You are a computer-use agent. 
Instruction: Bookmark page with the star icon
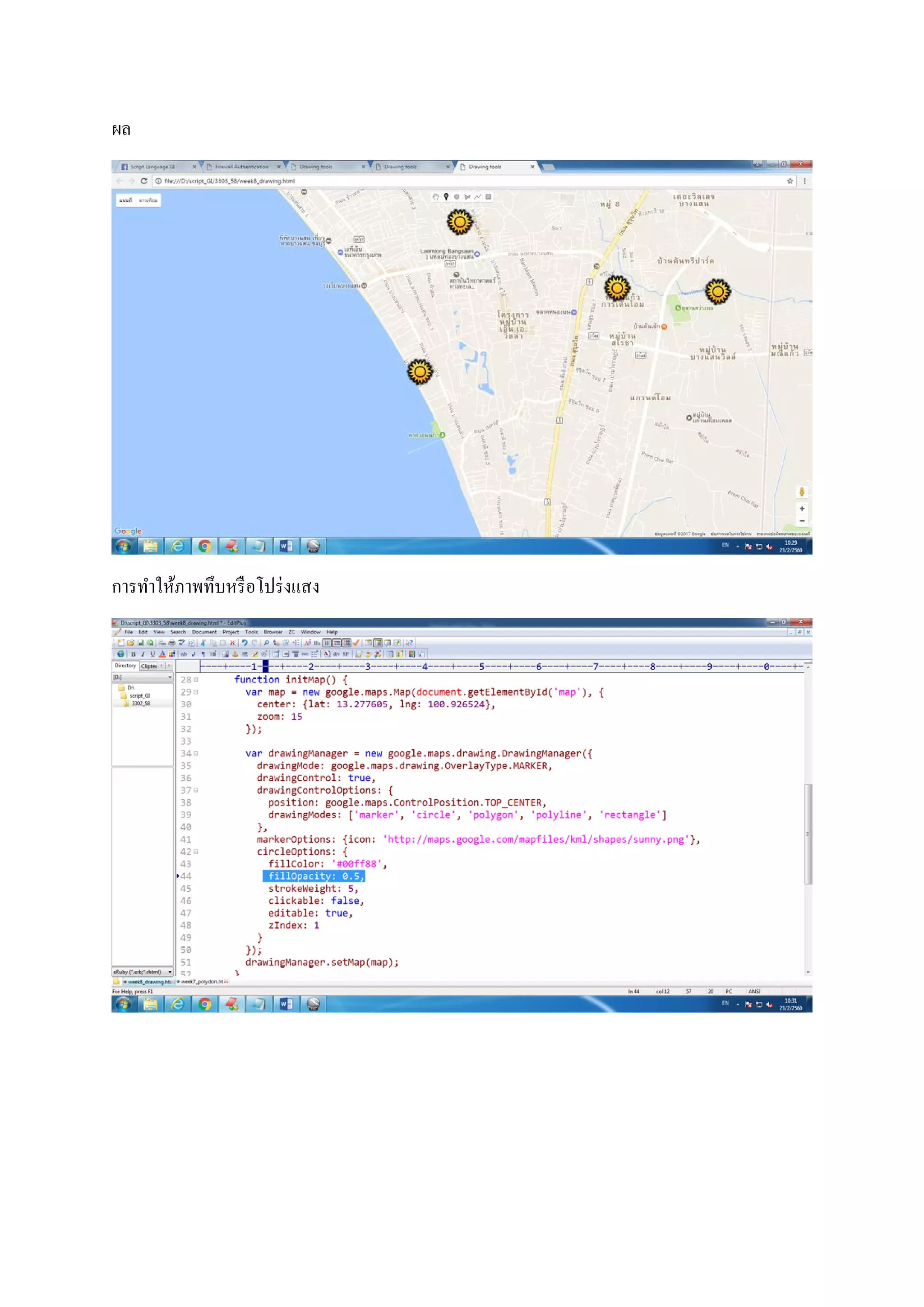(790, 181)
